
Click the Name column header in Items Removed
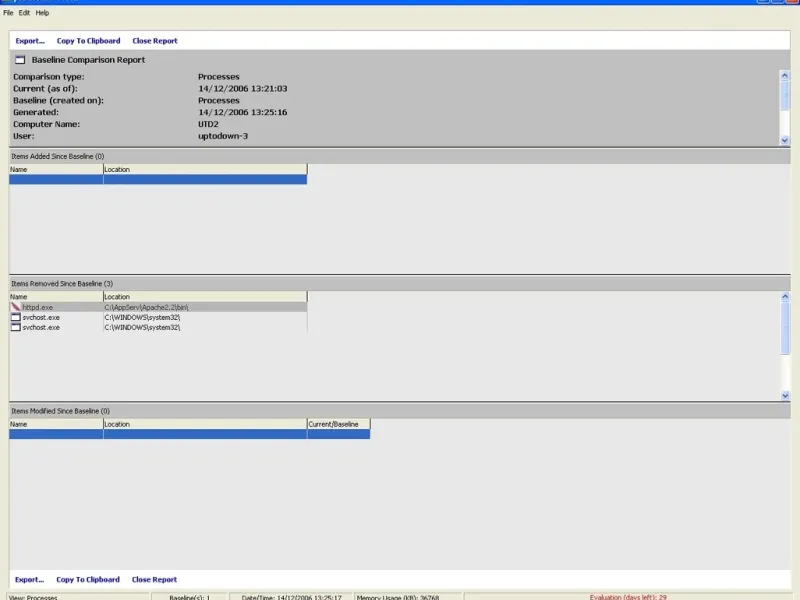click(56, 296)
